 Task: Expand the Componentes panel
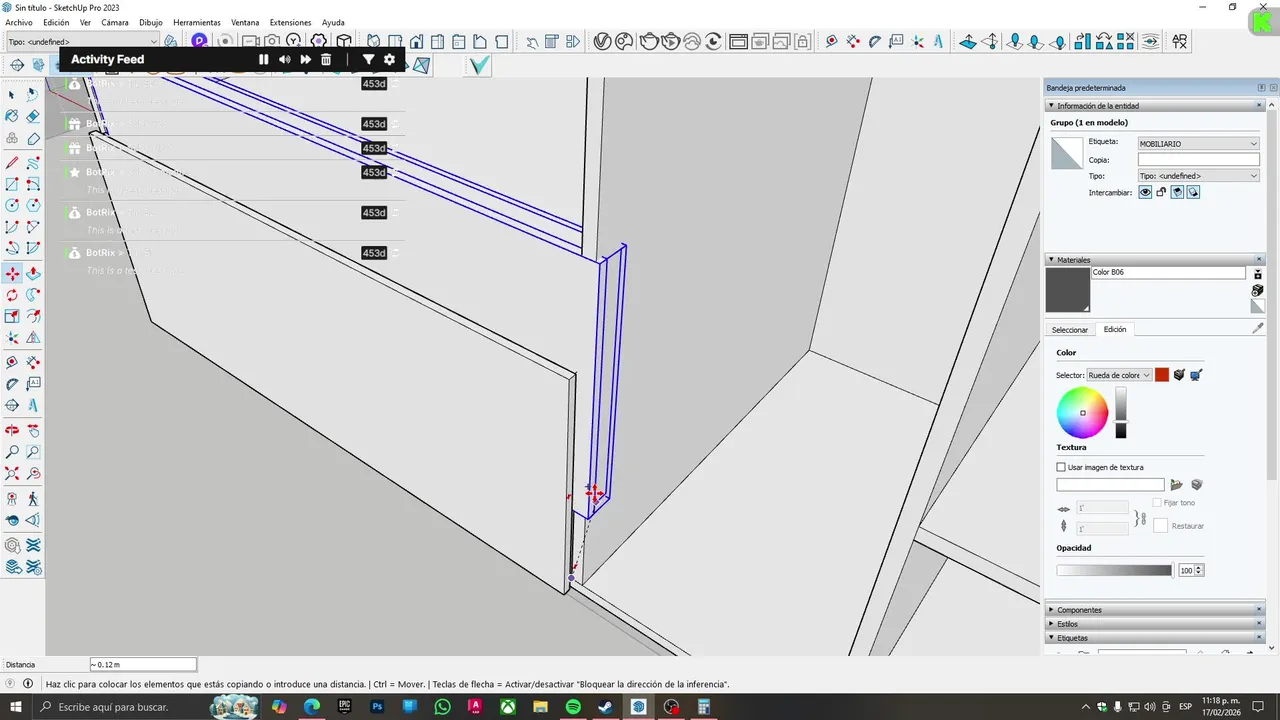[x=1052, y=610]
